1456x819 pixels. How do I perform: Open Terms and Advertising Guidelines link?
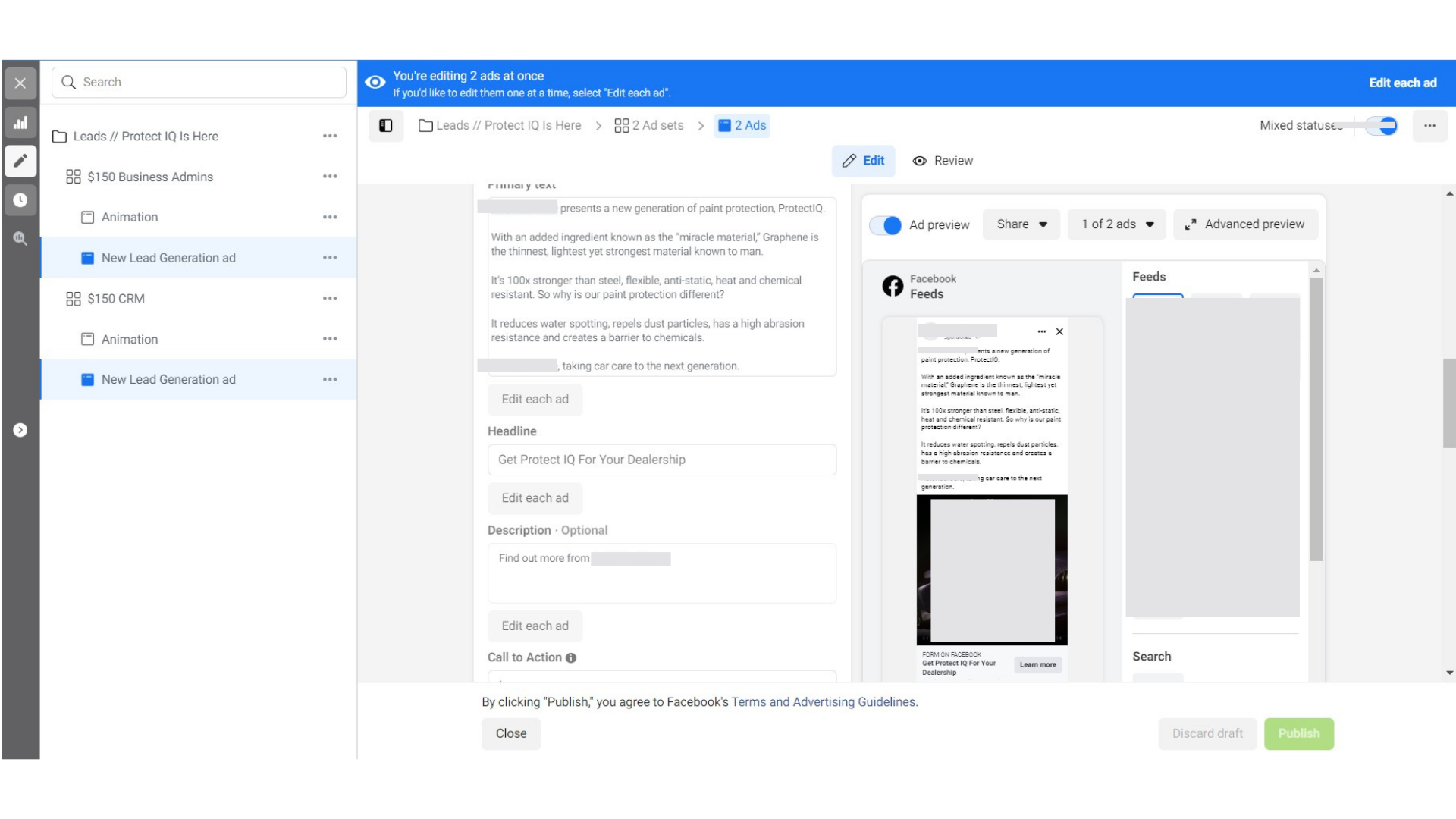click(824, 702)
